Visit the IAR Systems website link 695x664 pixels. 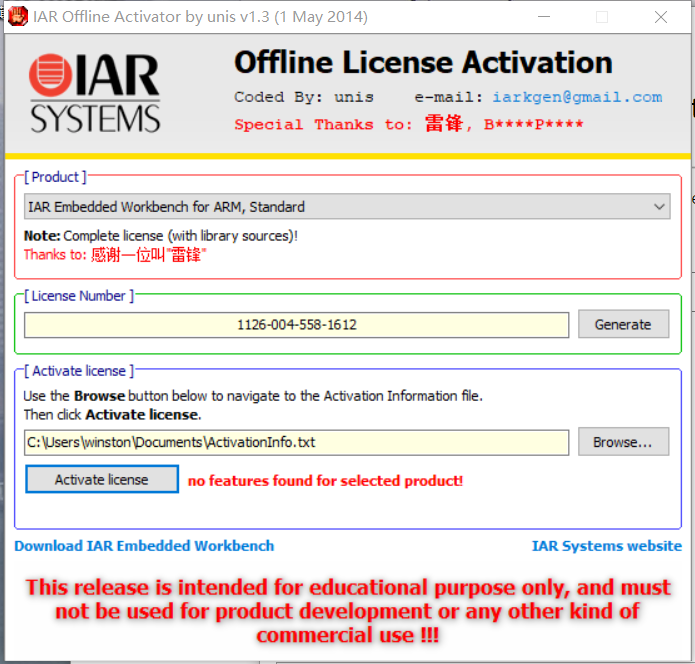606,546
